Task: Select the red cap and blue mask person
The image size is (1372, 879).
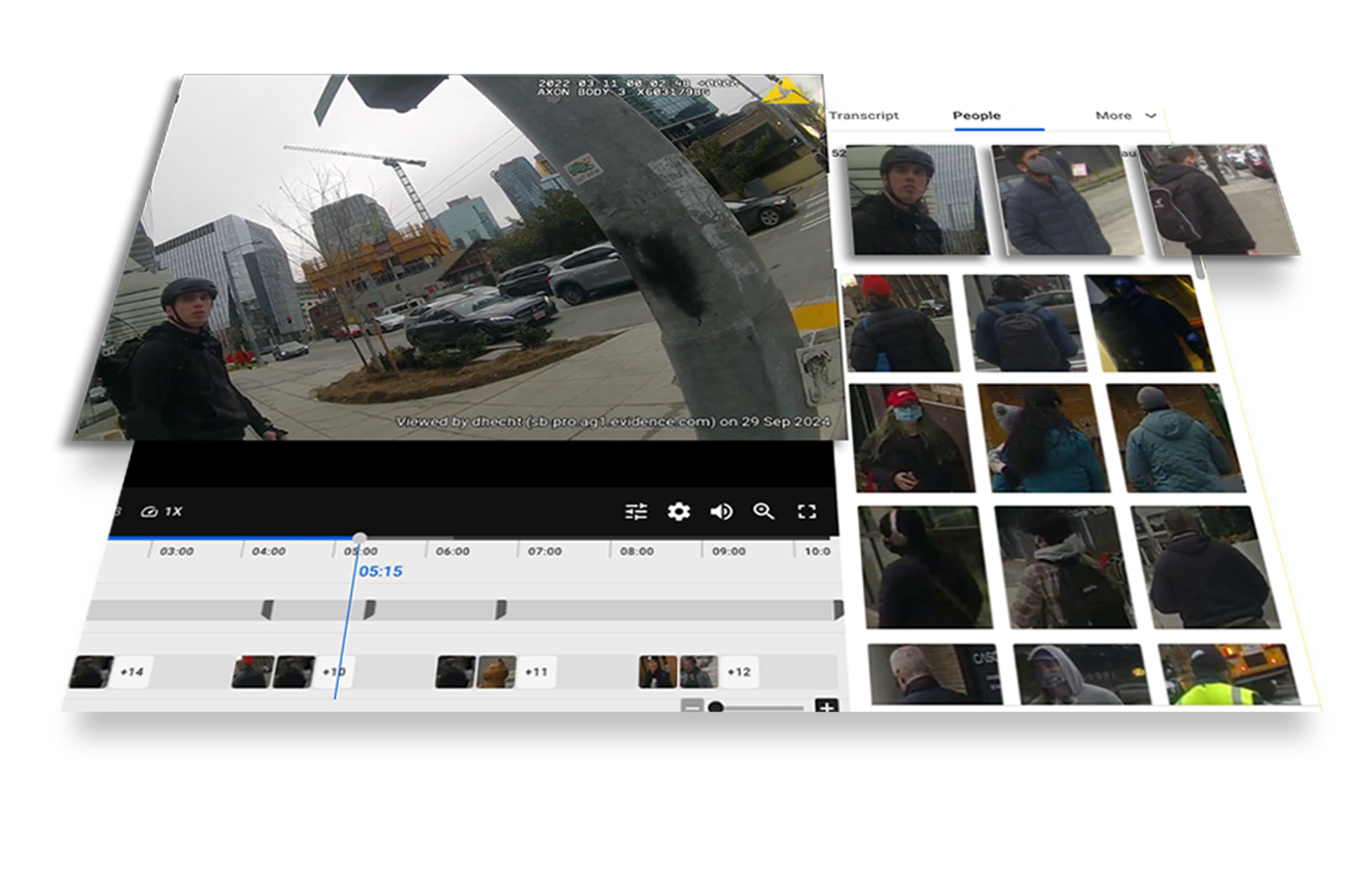Action: click(x=910, y=438)
